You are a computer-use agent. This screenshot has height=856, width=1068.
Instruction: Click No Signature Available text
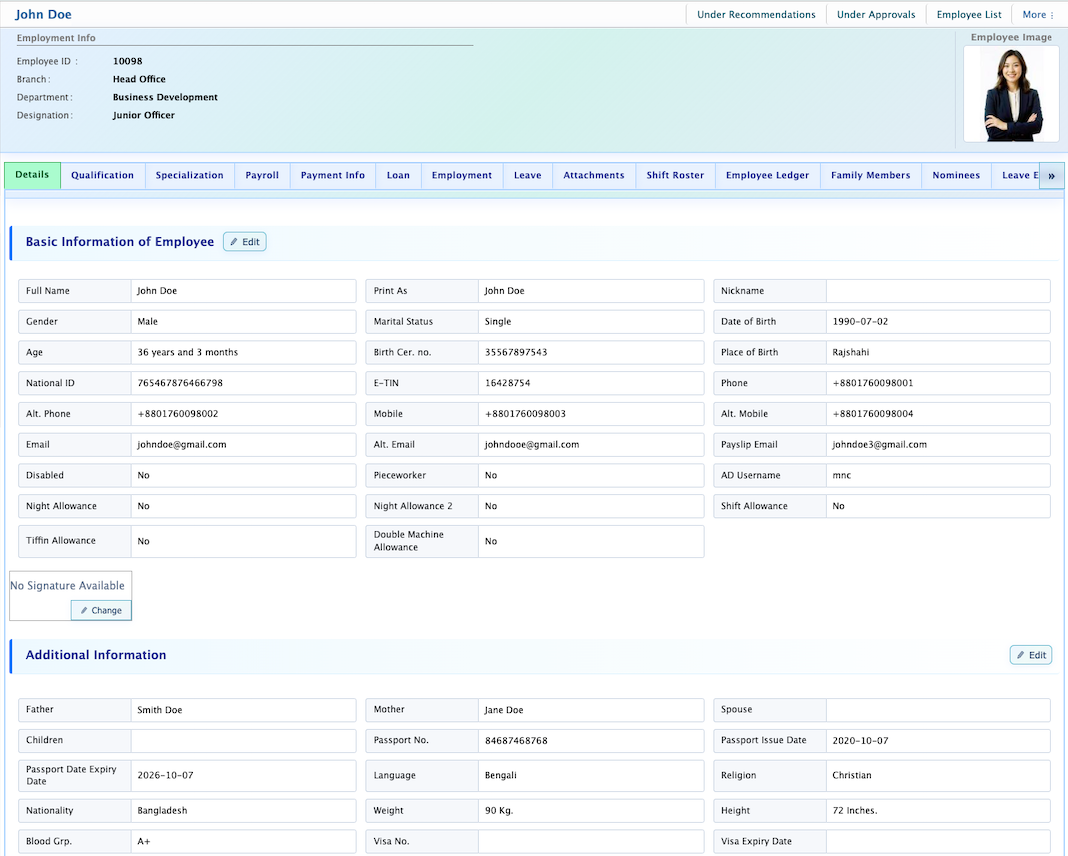tap(67, 586)
